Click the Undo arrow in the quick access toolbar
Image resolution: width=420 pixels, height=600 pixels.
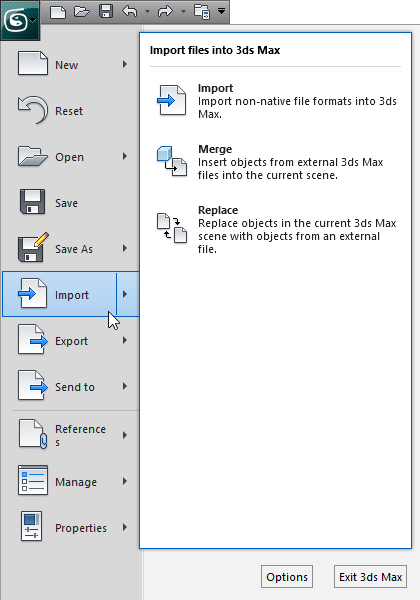[130, 11]
